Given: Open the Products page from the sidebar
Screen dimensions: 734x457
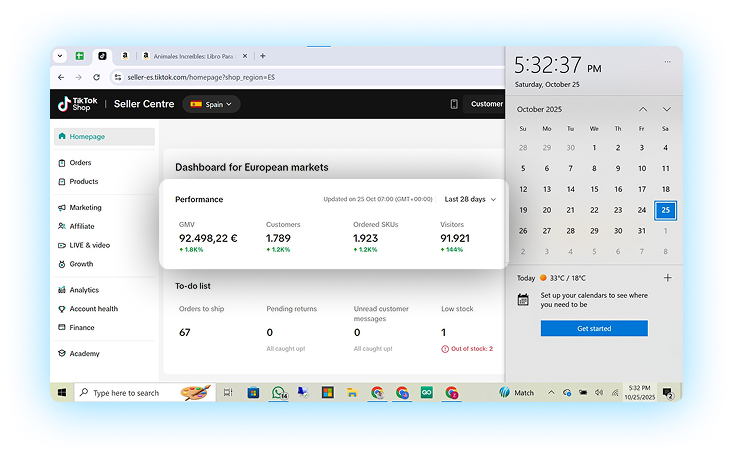Looking at the screenshot, I should tap(83, 182).
